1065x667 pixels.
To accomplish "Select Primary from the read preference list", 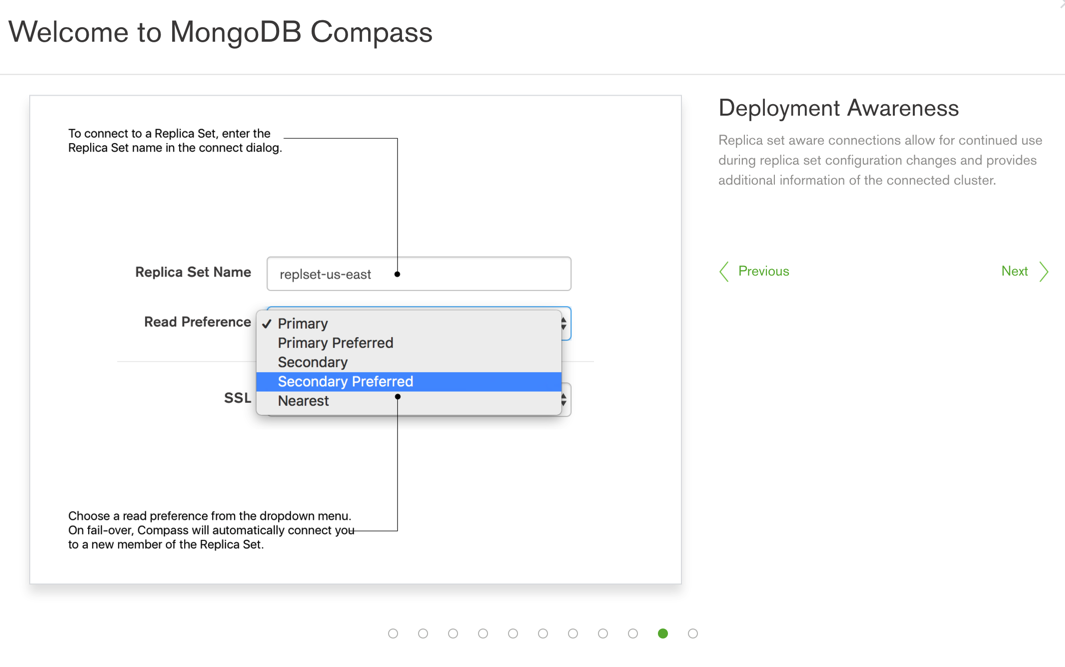I will tap(305, 323).
